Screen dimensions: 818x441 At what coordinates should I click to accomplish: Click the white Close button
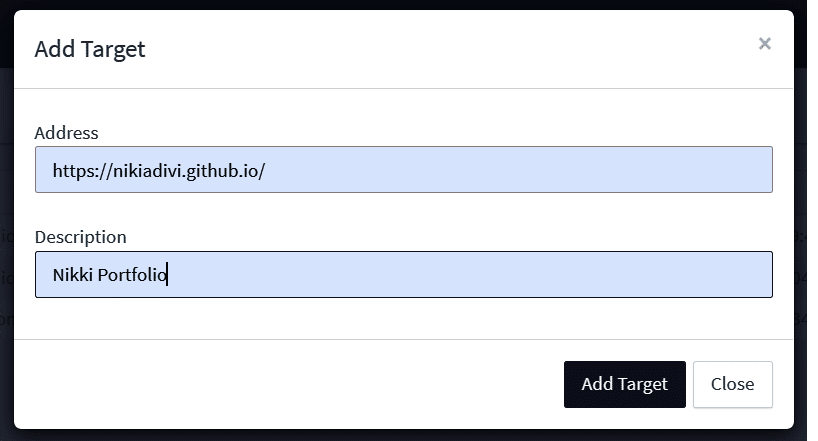(x=732, y=384)
